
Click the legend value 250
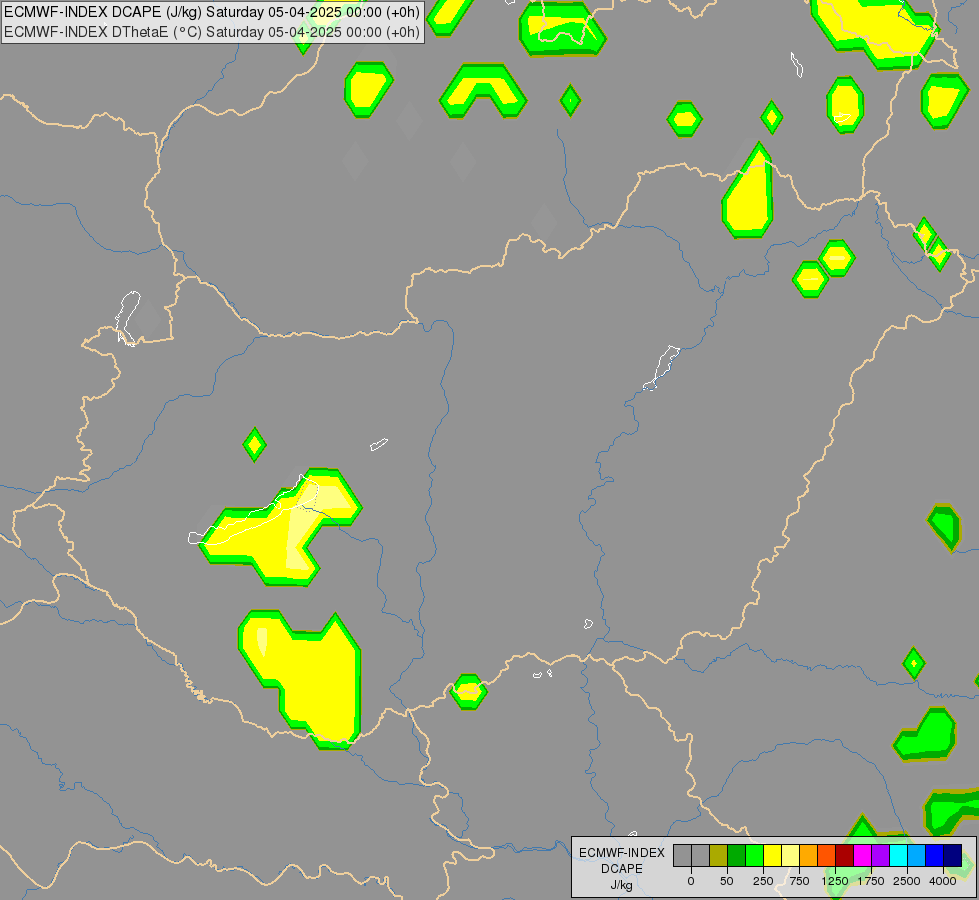[763, 881]
